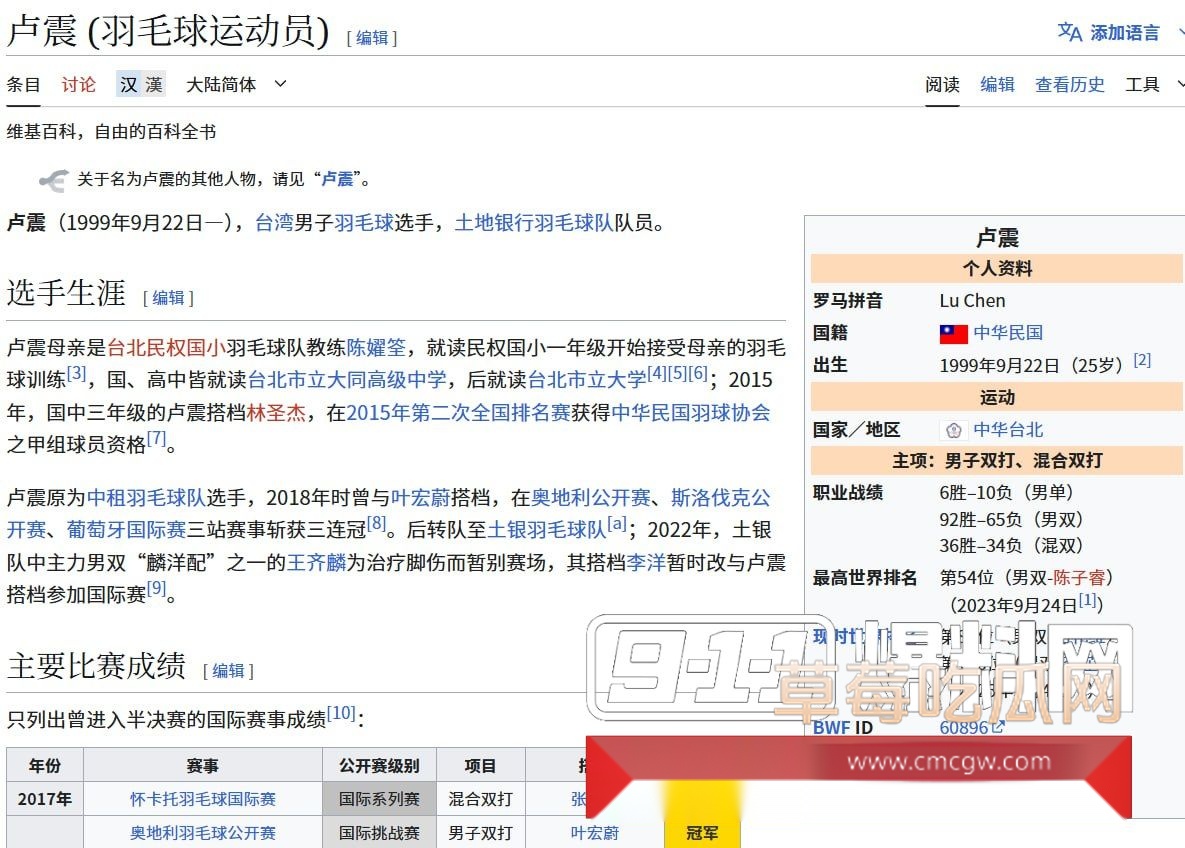Click the 文A language settings icon

pos(1069,32)
